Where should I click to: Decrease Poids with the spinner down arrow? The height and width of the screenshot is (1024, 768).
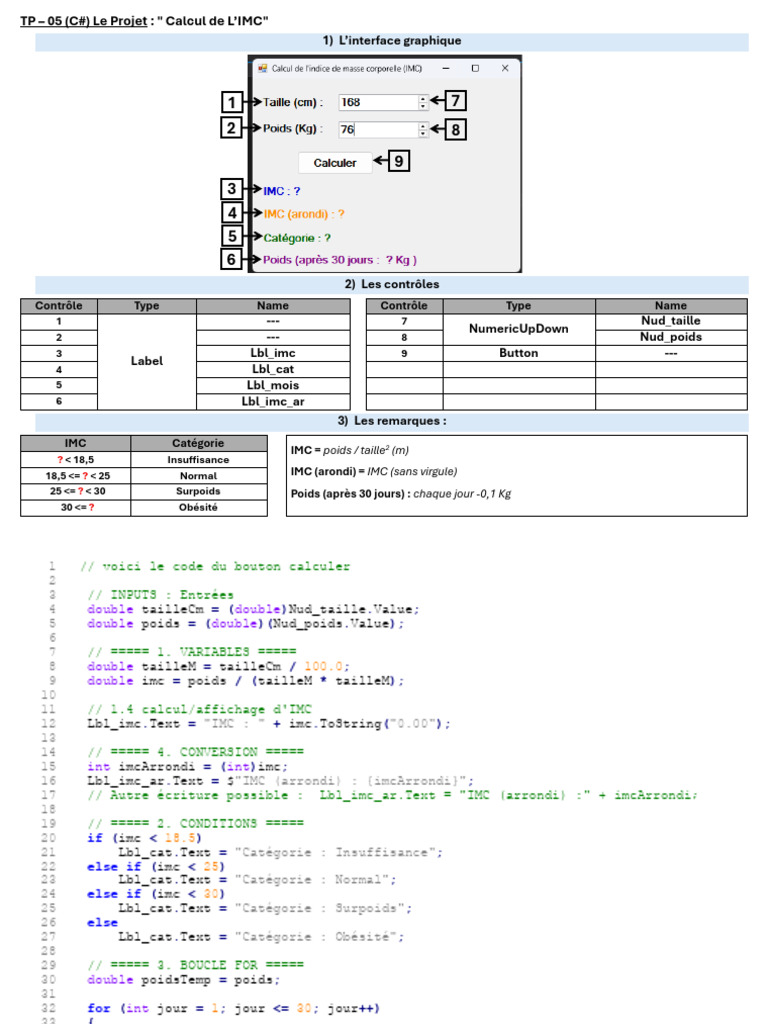click(x=423, y=133)
